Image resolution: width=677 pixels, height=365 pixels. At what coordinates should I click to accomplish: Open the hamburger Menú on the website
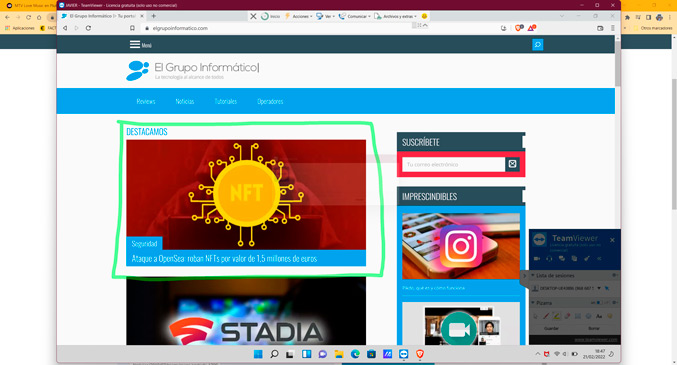click(x=140, y=44)
